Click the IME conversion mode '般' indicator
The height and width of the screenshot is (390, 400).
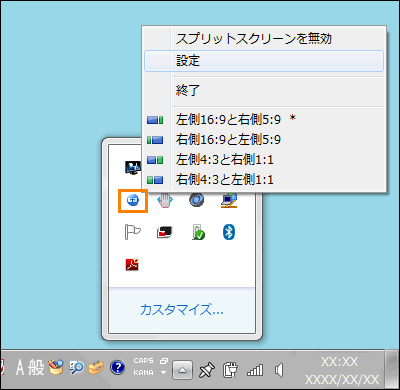tap(36, 368)
